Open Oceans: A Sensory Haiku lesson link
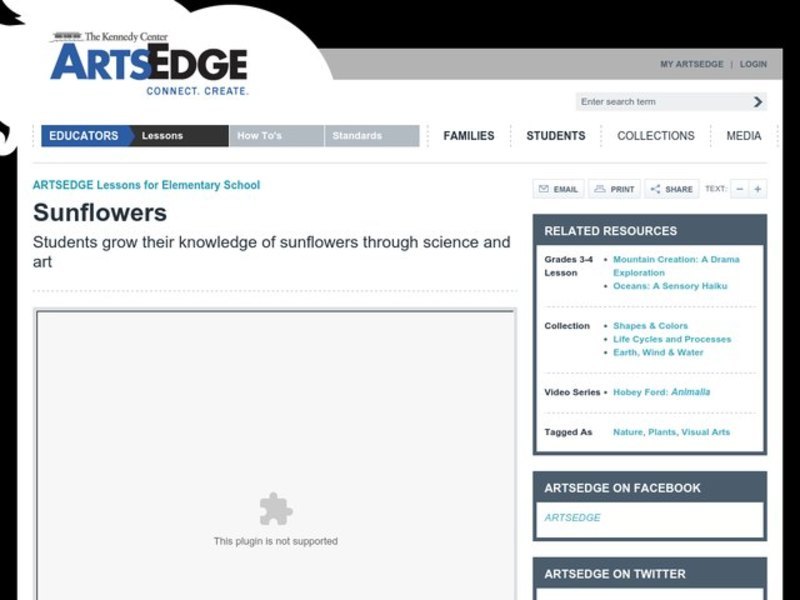Image resolution: width=800 pixels, height=600 pixels. tap(670, 286)
